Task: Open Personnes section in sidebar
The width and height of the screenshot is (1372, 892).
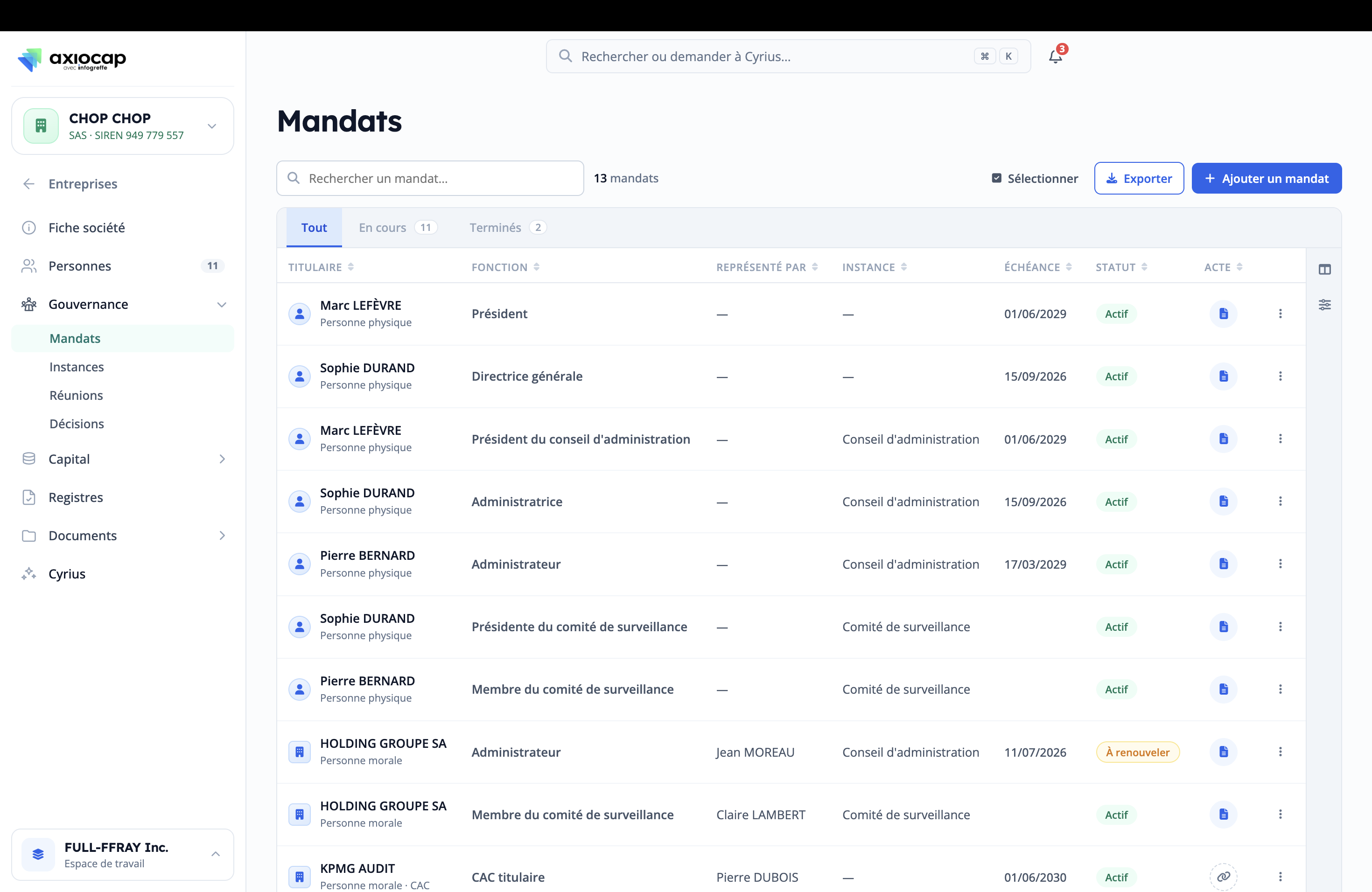Action: pos(123,265)
